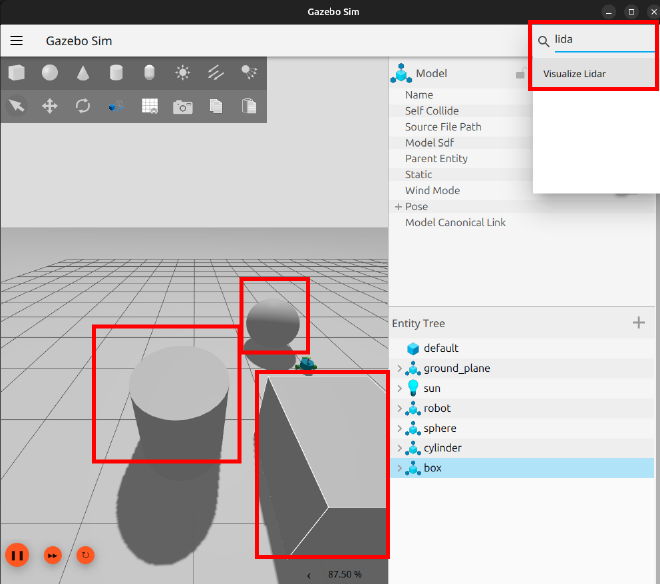This screenshot has height=584, width=660.
Task: Add entity with Entity Tree plus
Action: tap(639, 323)
